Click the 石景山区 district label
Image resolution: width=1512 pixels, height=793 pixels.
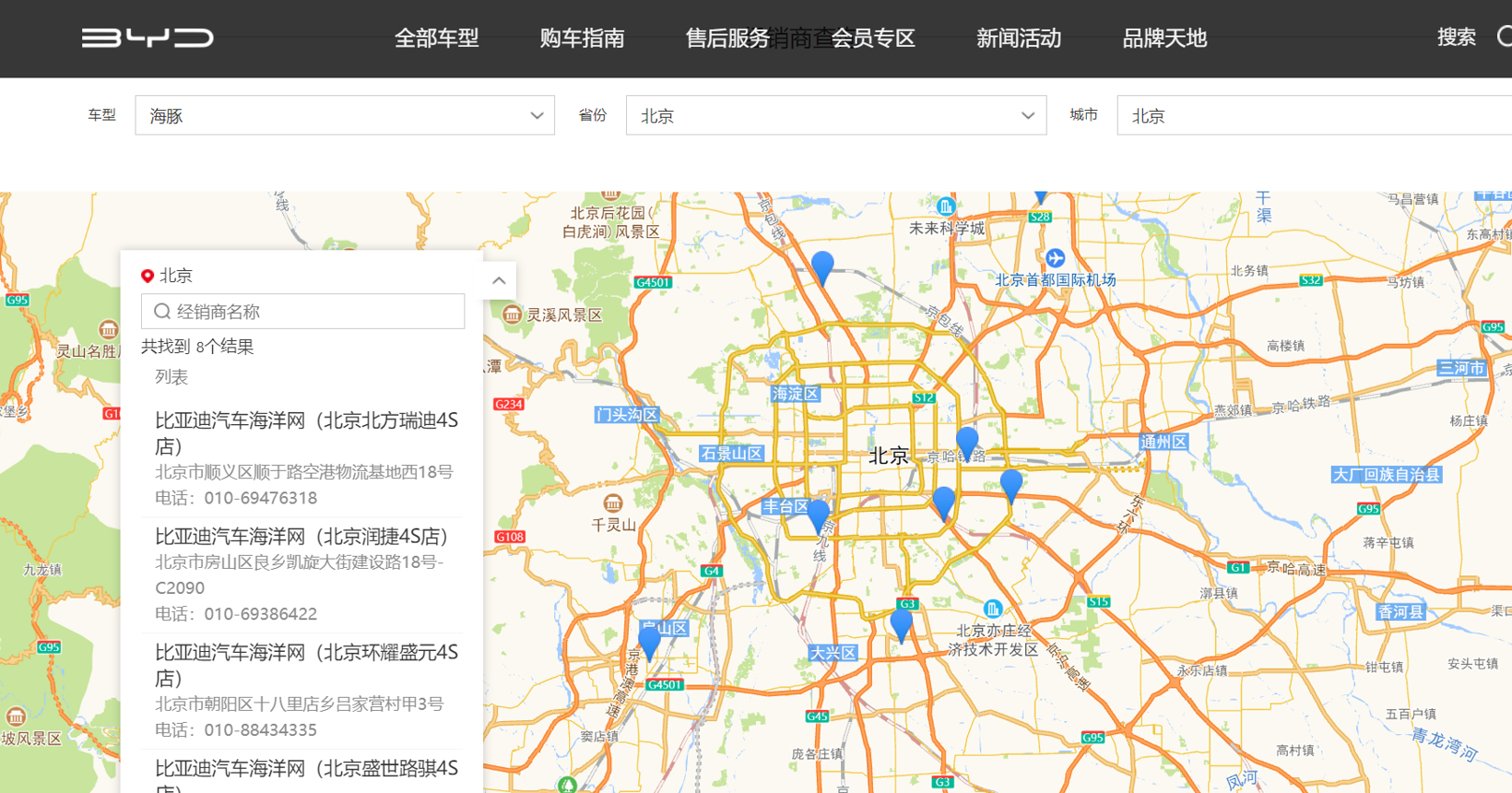(732, 454)
